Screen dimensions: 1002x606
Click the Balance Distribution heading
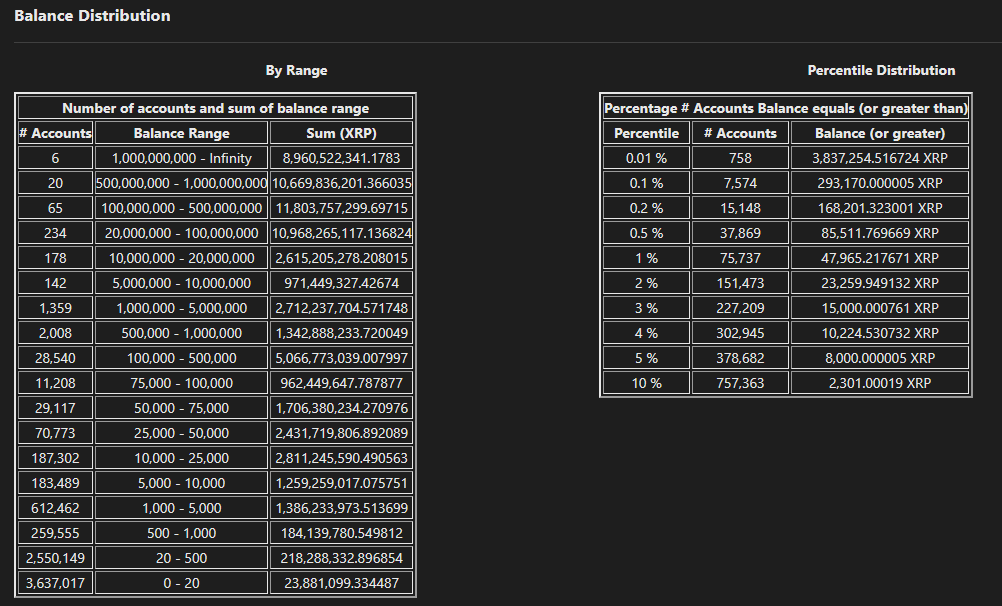point(92,16)
